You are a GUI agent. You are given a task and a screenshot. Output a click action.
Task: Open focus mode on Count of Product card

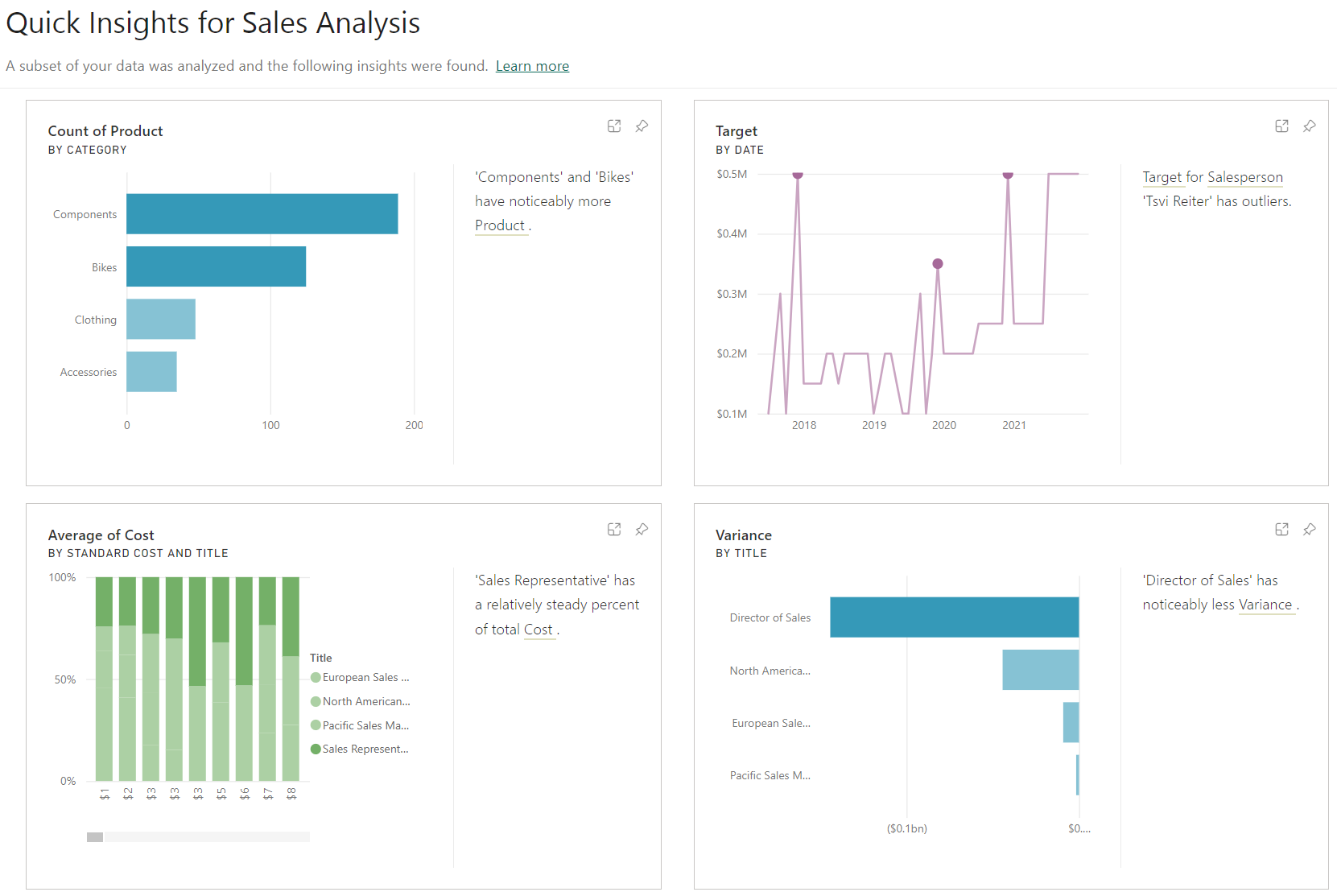[614, 126]
